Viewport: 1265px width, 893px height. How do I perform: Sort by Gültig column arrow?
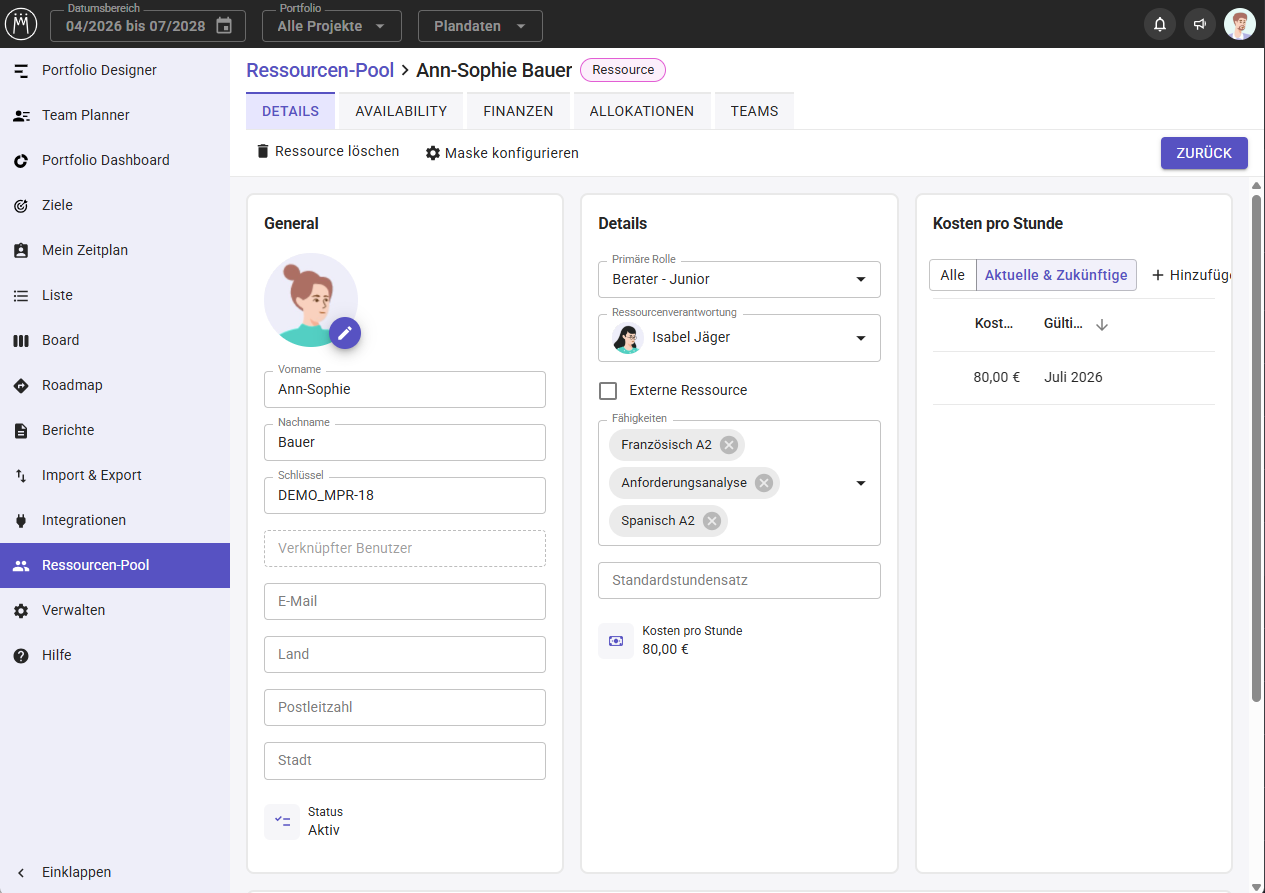click(x=1102, y=325)
